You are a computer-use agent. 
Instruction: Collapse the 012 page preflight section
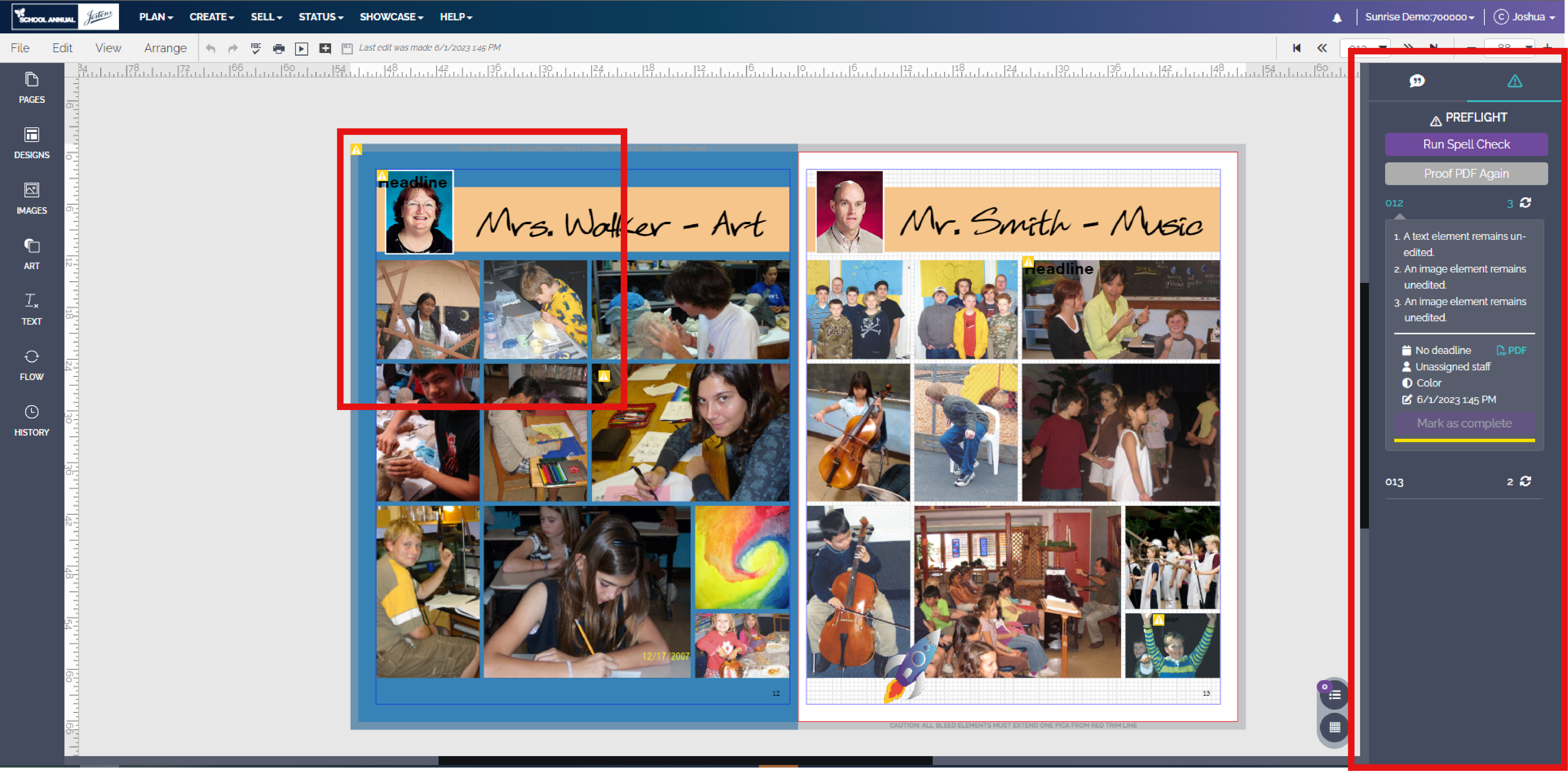coord(1395,203)
